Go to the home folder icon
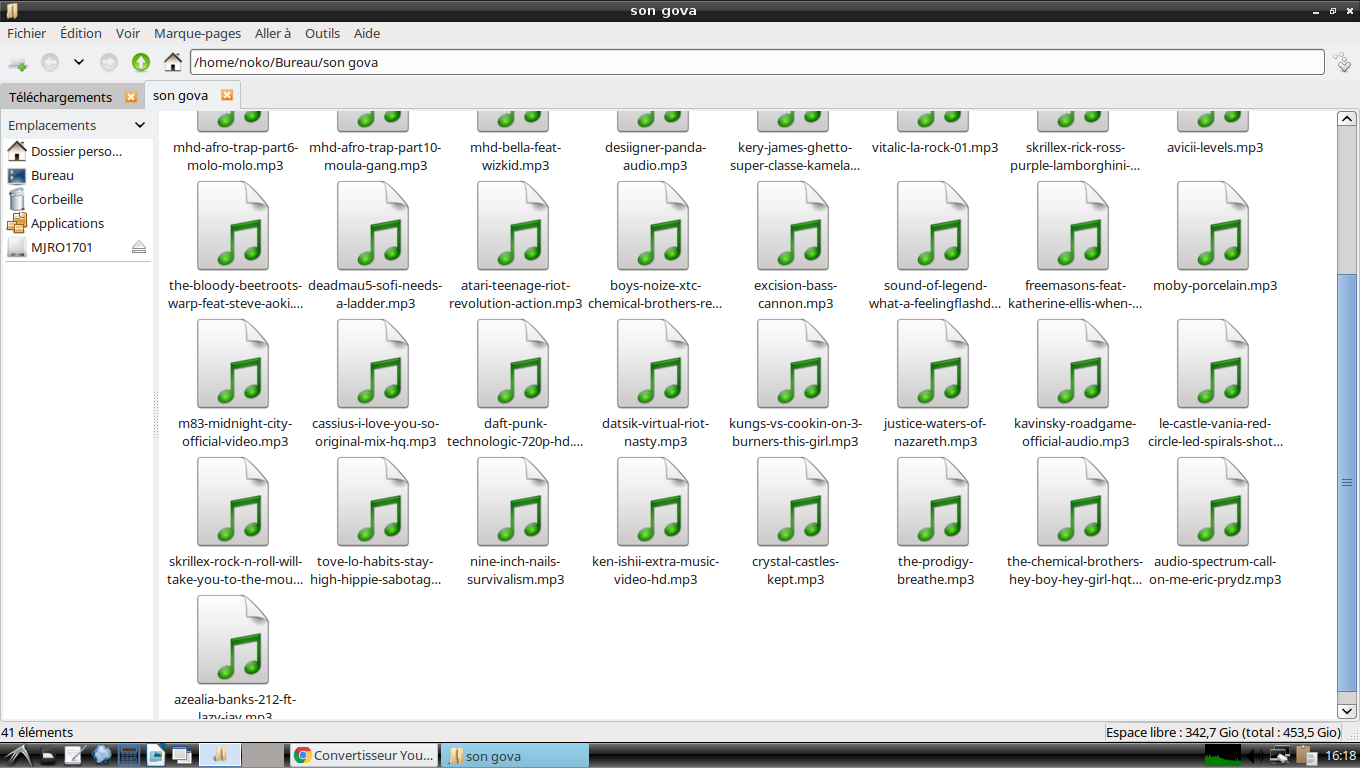 click(173, 62)
